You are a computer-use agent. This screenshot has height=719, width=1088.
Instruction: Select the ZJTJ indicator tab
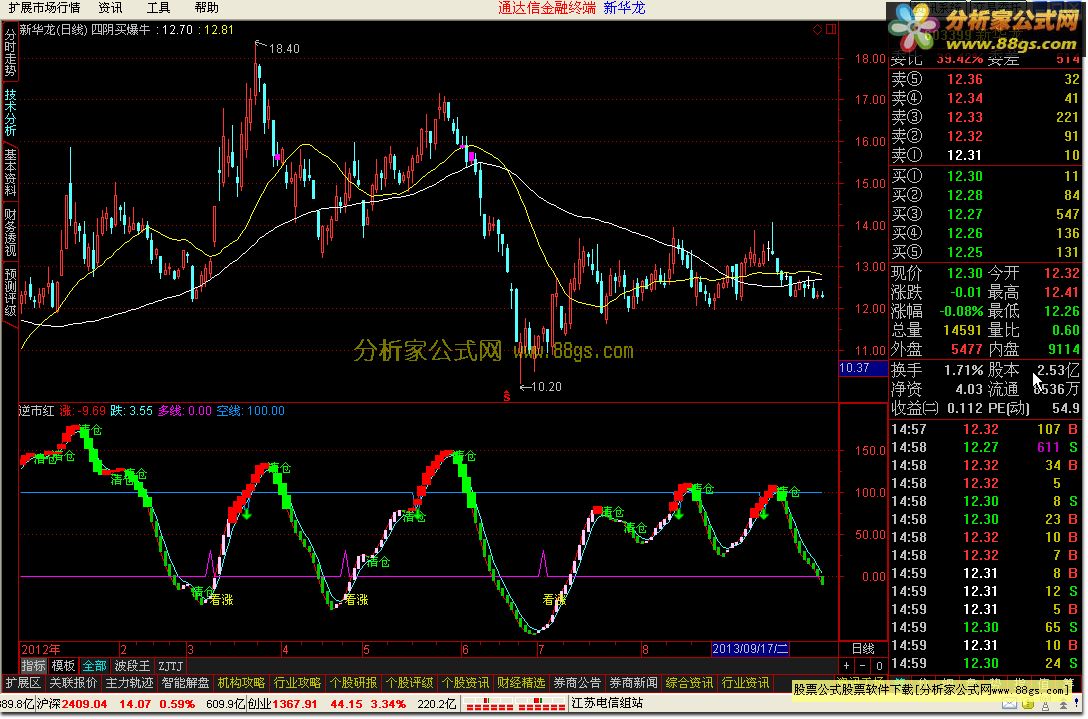[x=171, y=666]
